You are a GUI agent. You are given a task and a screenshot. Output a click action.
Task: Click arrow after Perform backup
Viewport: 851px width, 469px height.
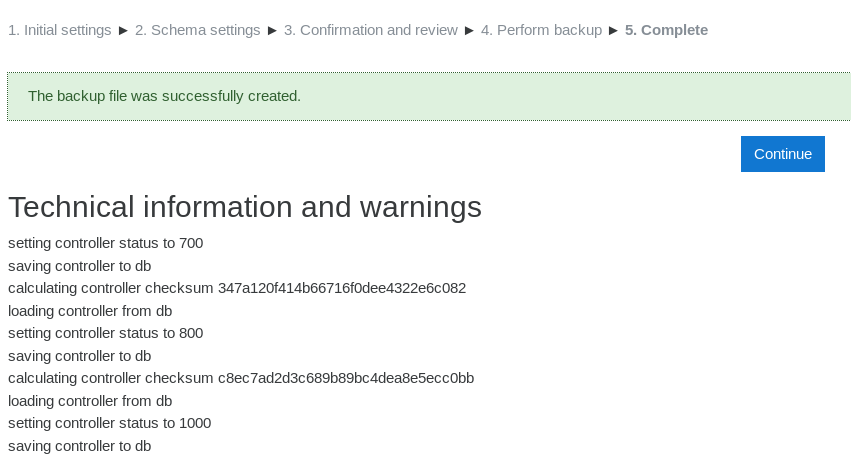coord(613,30)
